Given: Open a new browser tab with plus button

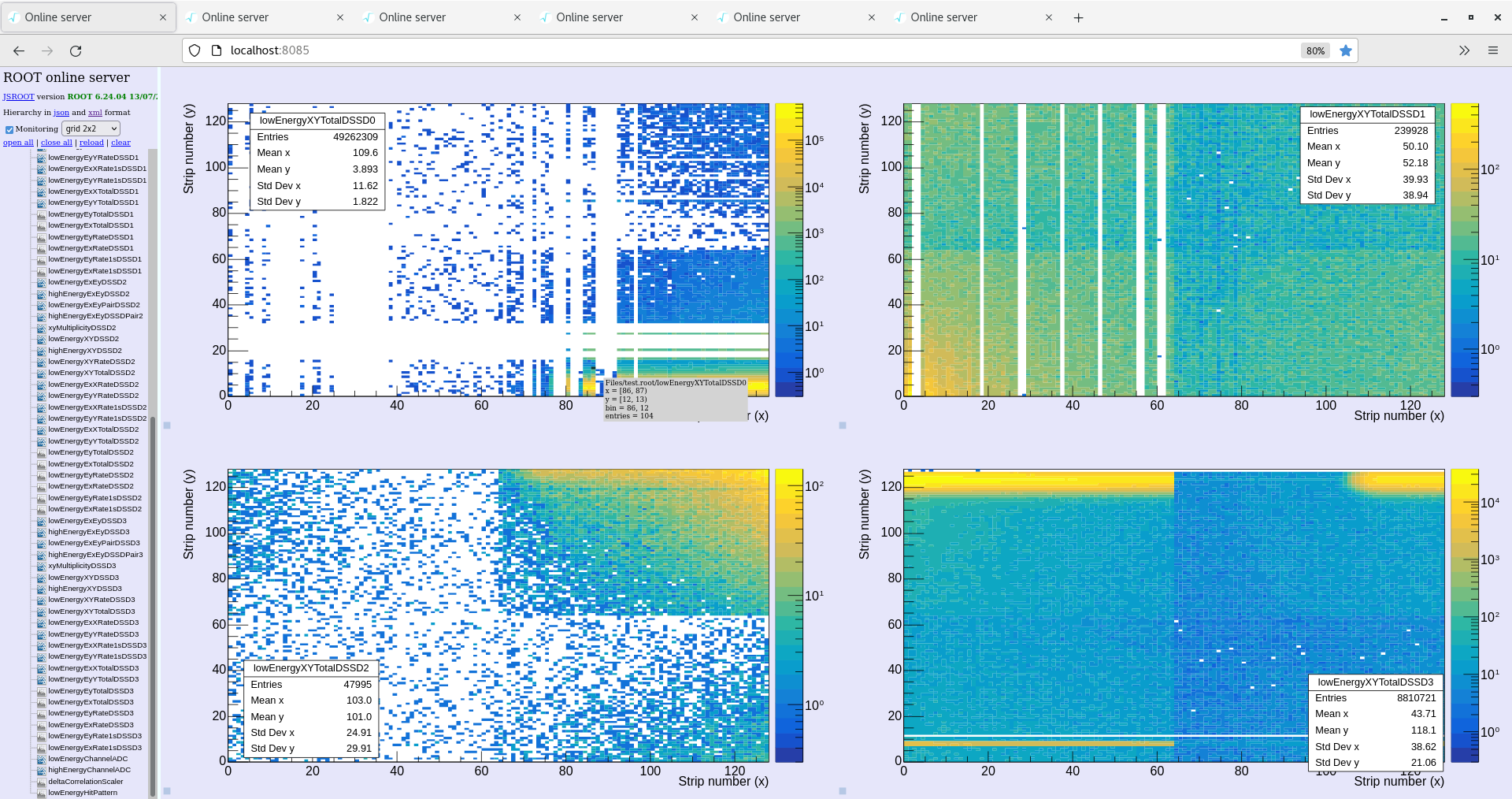Looking at the screenshot, I should 1078,17.
